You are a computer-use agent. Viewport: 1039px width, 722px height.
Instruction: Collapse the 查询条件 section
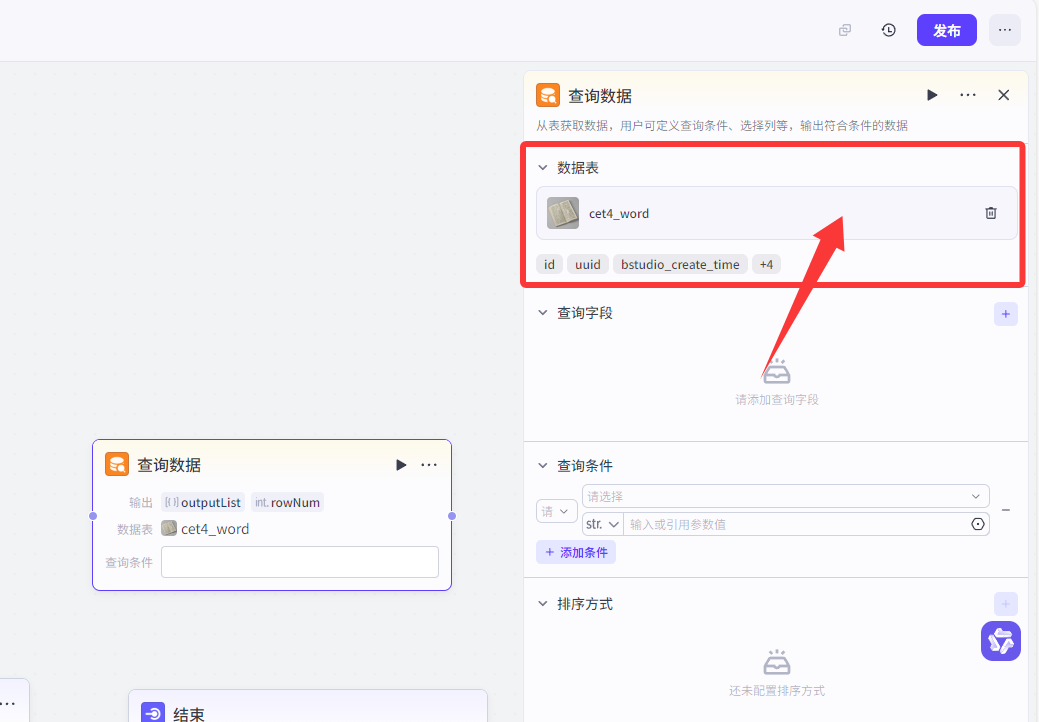point(542,465)
